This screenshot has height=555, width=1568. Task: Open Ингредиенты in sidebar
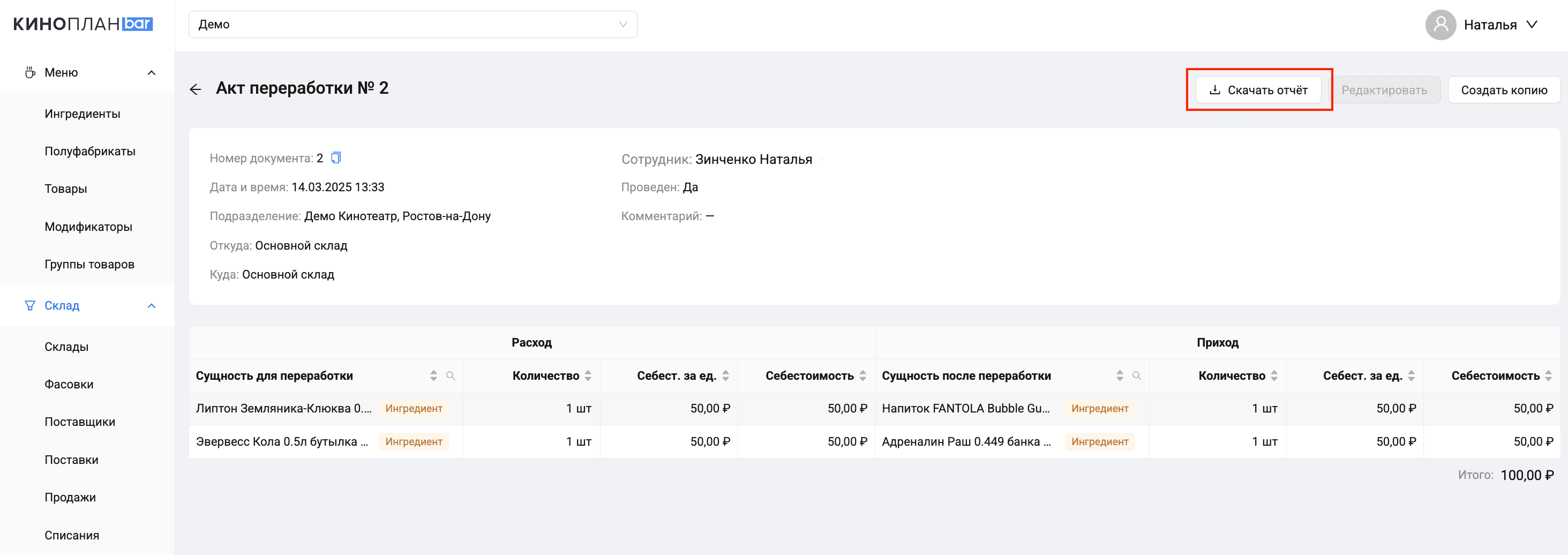pyautogui.click(x=82, y=114)
